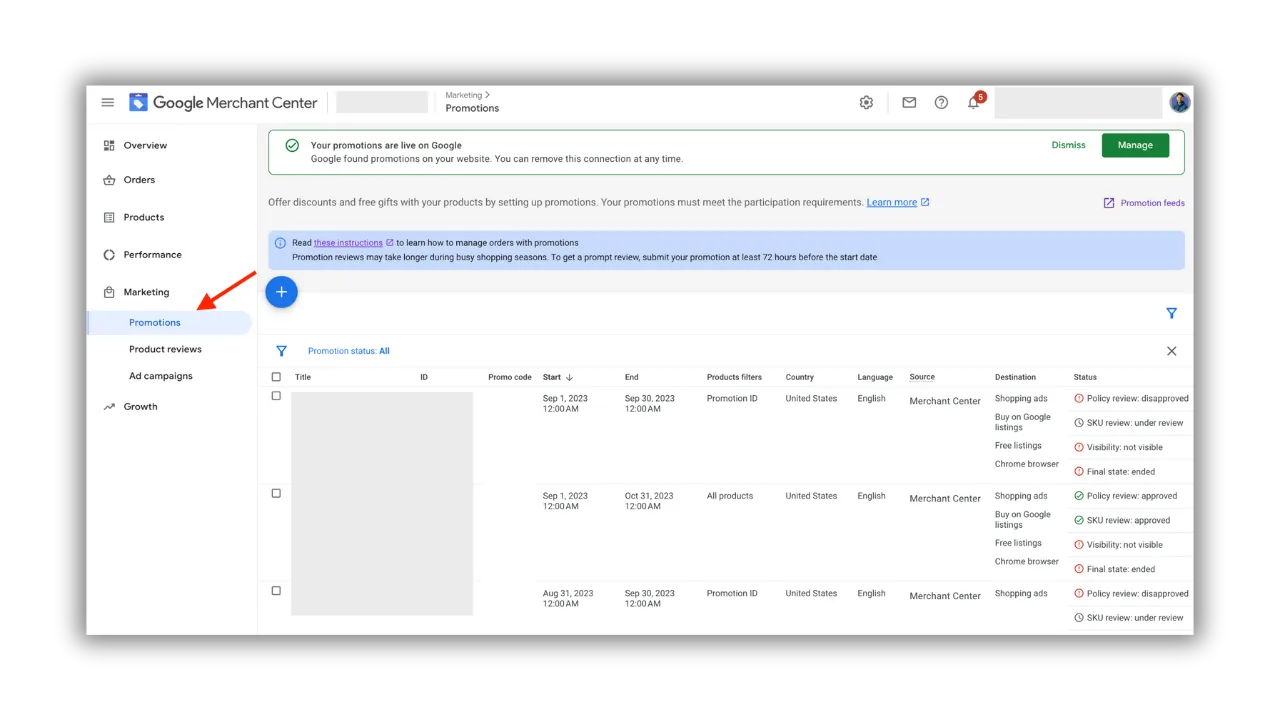Click the sort arrow beside Start column
This screenshot has height=720, width=1280.
point(569,377)
